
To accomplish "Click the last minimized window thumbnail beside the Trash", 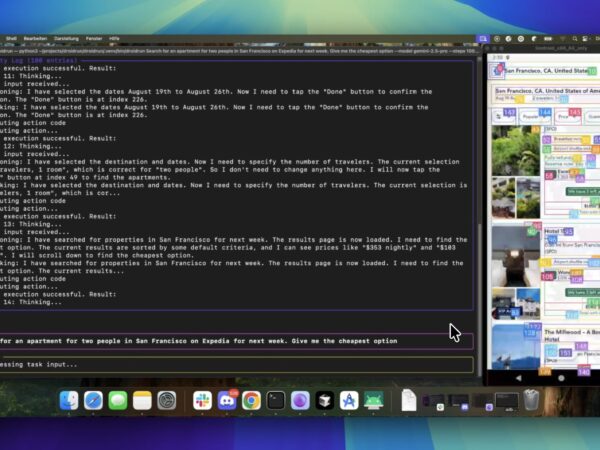I will (507, 401).
